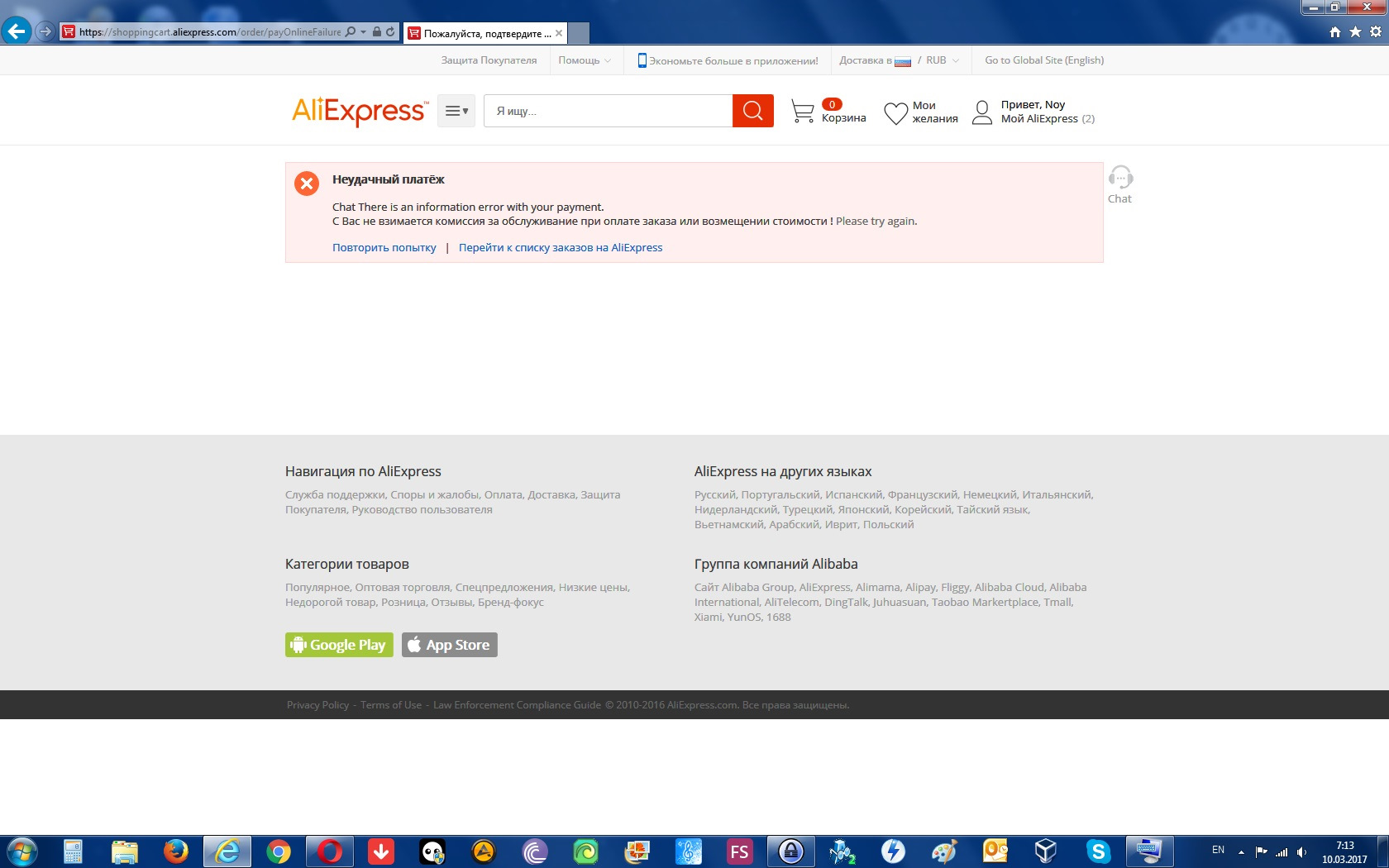Open Paint palette taskbar icon
This screenshot has width=1389, height=868.
[x=944, y=851]
